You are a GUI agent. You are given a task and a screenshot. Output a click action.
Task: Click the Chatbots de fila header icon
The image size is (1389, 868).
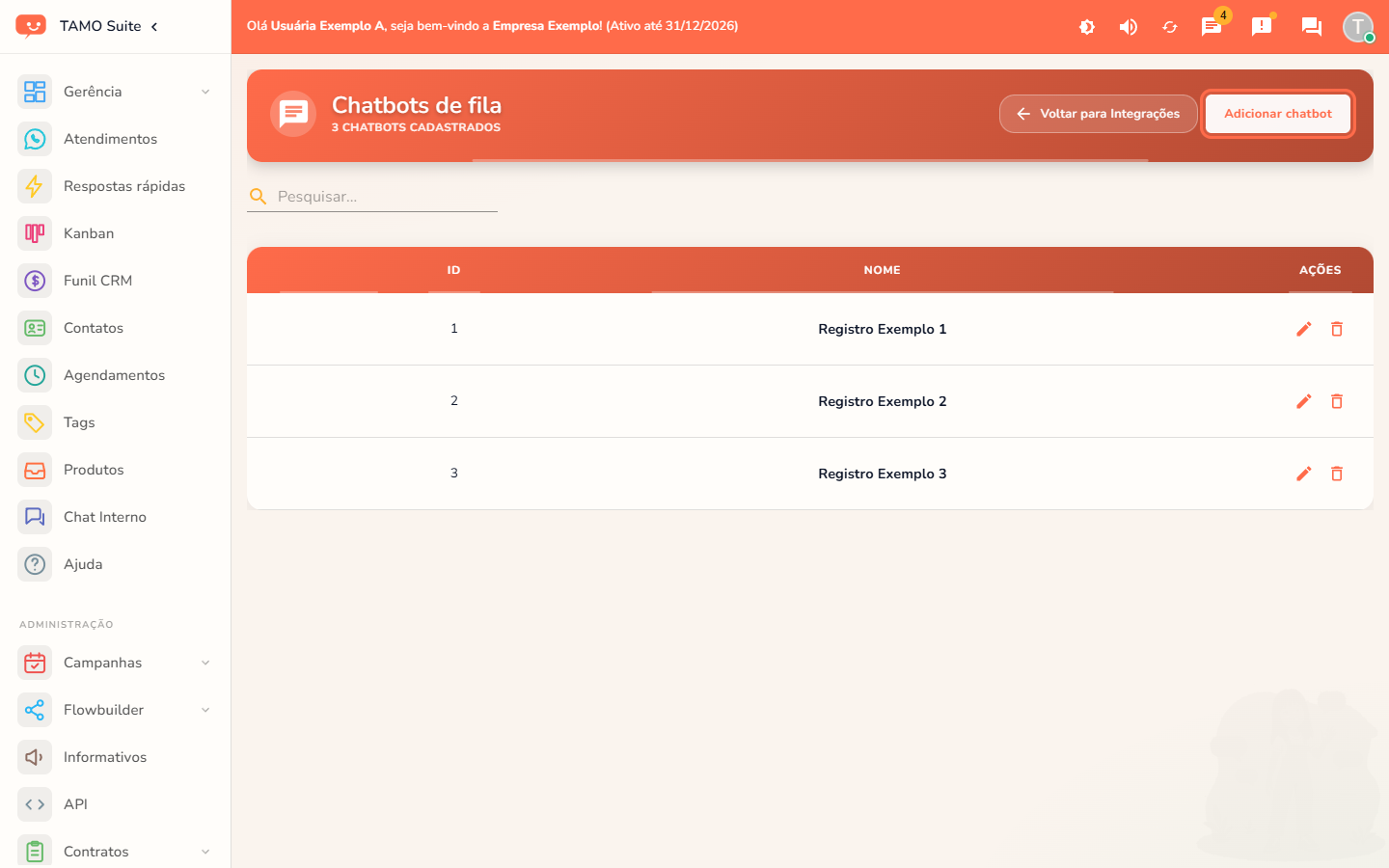[293, 114]
